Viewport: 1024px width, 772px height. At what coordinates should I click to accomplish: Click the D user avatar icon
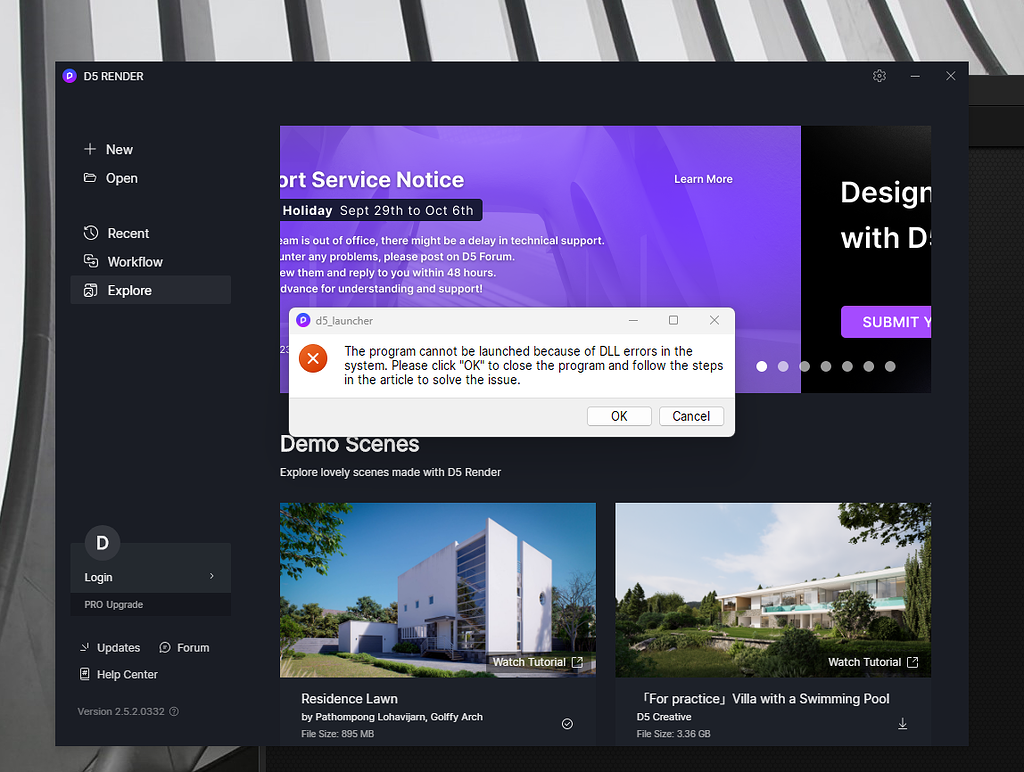[102, 543]
